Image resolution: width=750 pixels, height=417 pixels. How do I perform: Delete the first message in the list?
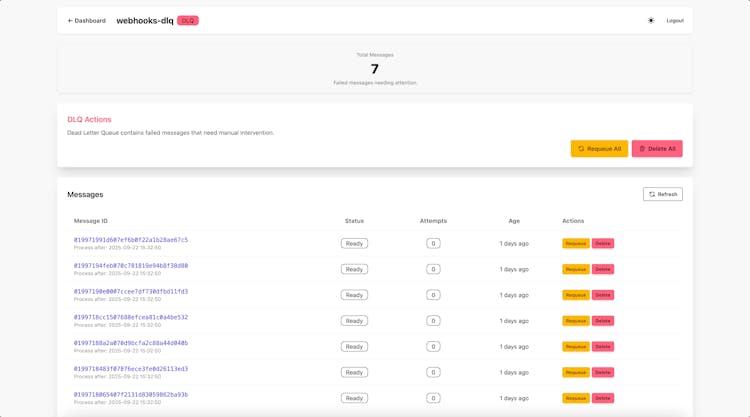pyautogui.click(x=603, y=243)
